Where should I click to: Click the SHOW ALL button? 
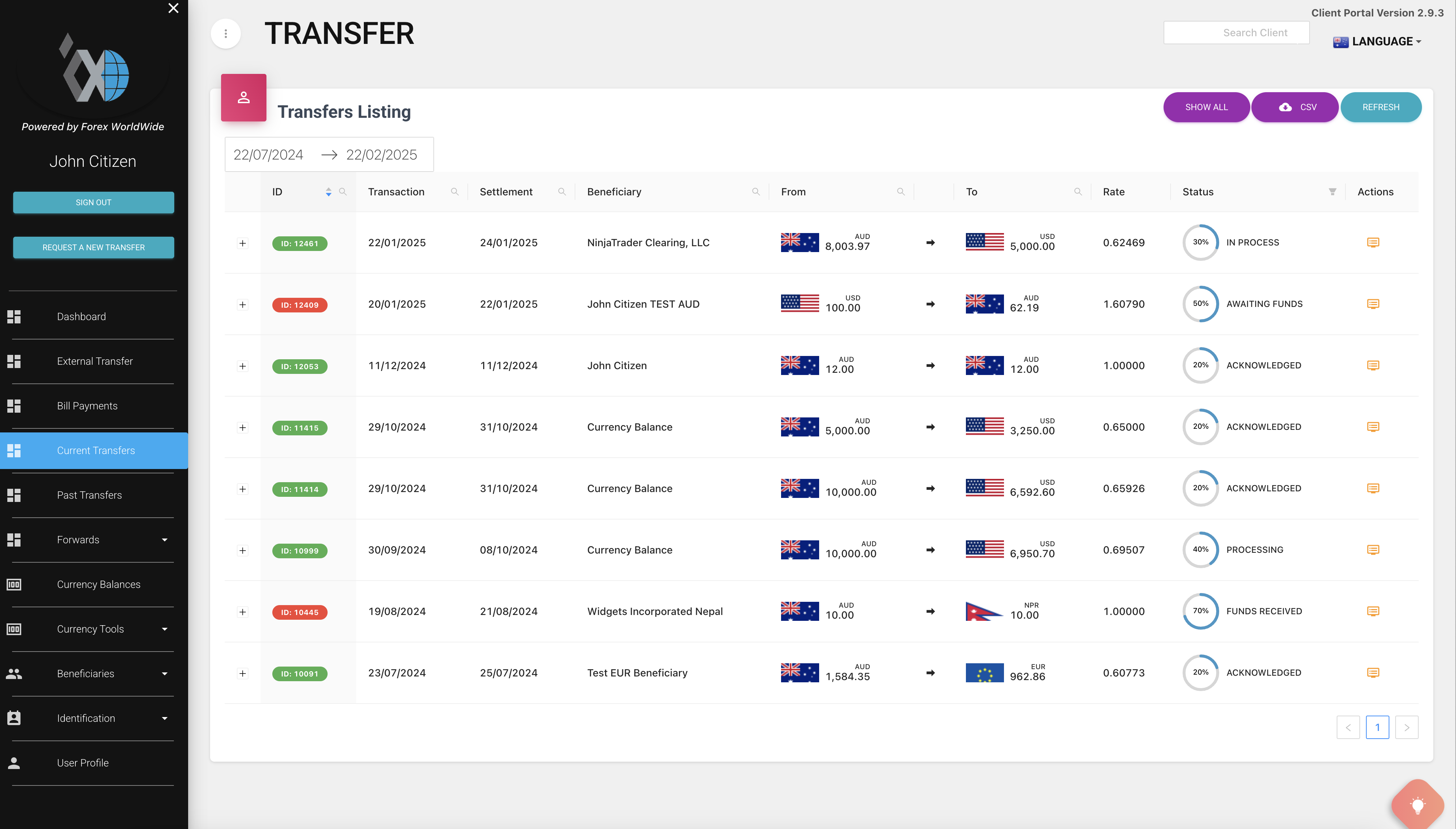[x=1206, y=107]
